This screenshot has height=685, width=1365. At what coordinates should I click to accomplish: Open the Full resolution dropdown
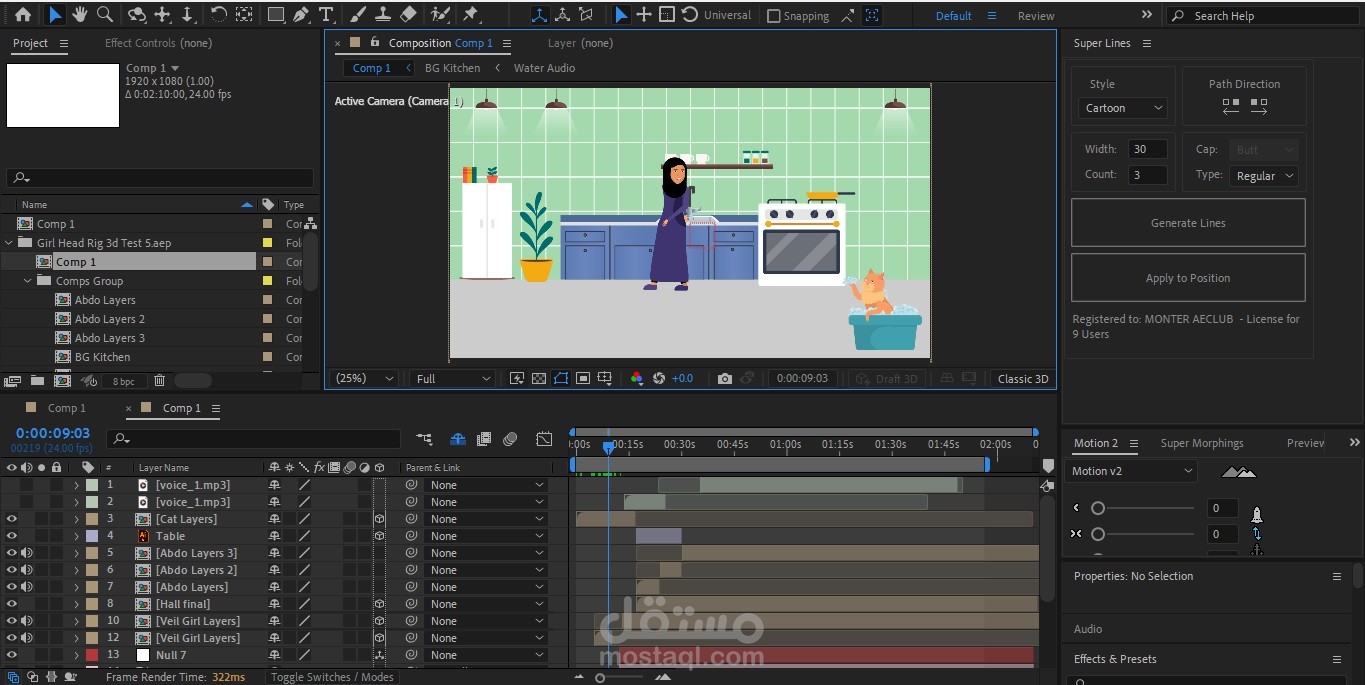tap(453, 379)
